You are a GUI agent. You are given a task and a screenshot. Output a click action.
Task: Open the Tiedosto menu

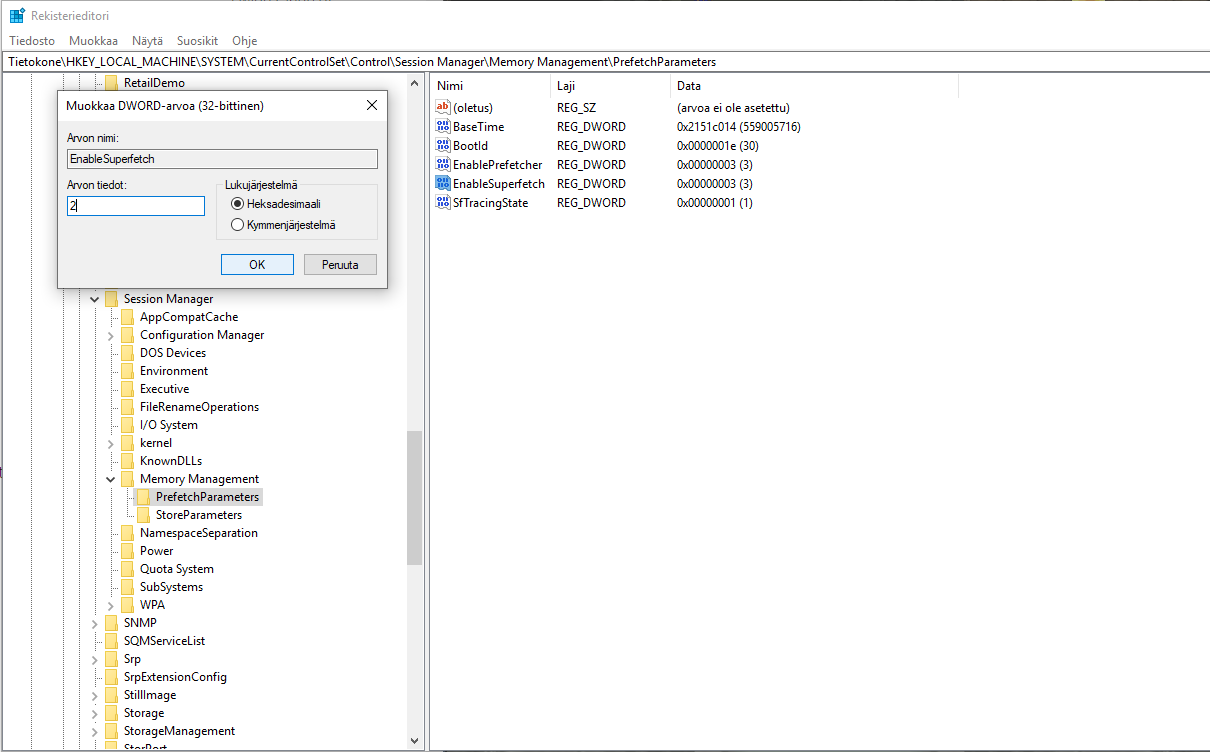(x=32, y=41)
